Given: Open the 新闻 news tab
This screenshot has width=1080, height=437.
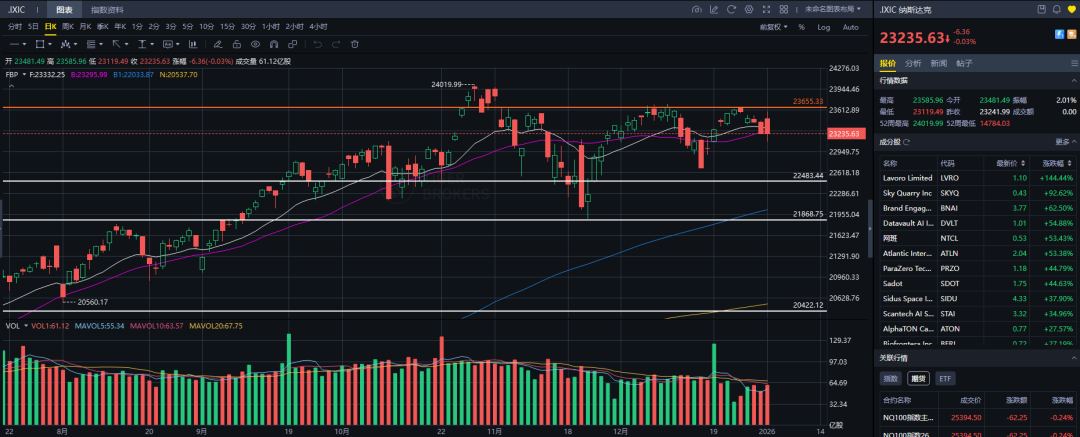Looking at the screenshot, I should (939, 63).
